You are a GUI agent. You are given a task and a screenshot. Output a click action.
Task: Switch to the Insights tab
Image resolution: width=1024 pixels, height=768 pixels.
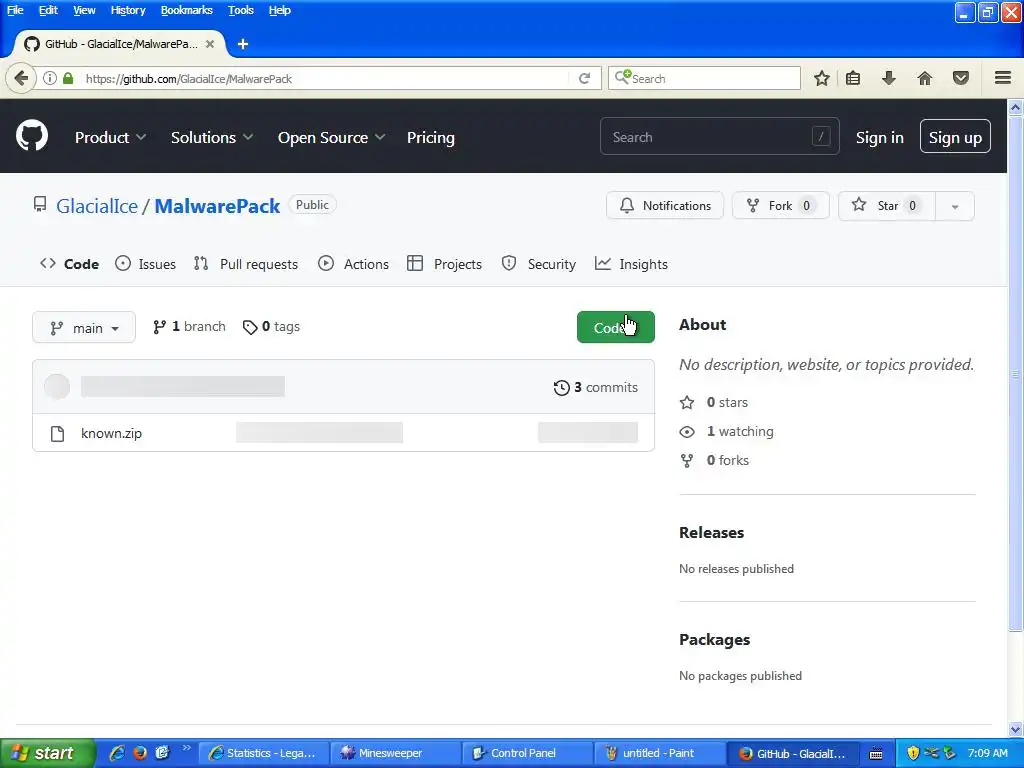632,264
